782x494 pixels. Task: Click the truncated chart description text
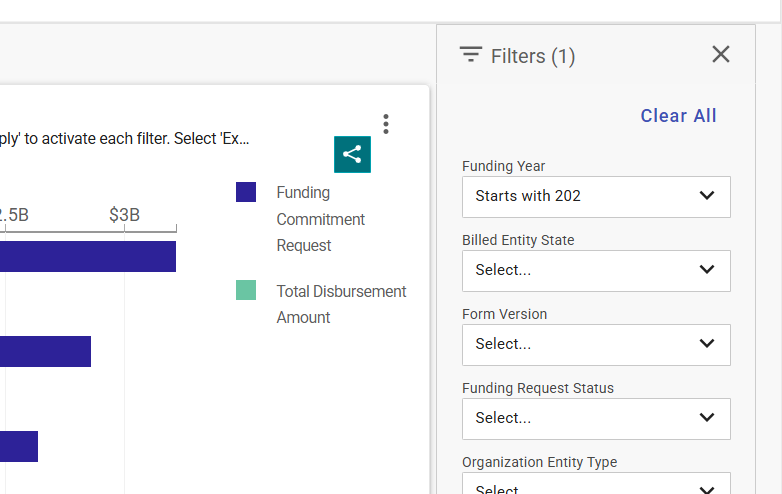(x=125, y=138)
